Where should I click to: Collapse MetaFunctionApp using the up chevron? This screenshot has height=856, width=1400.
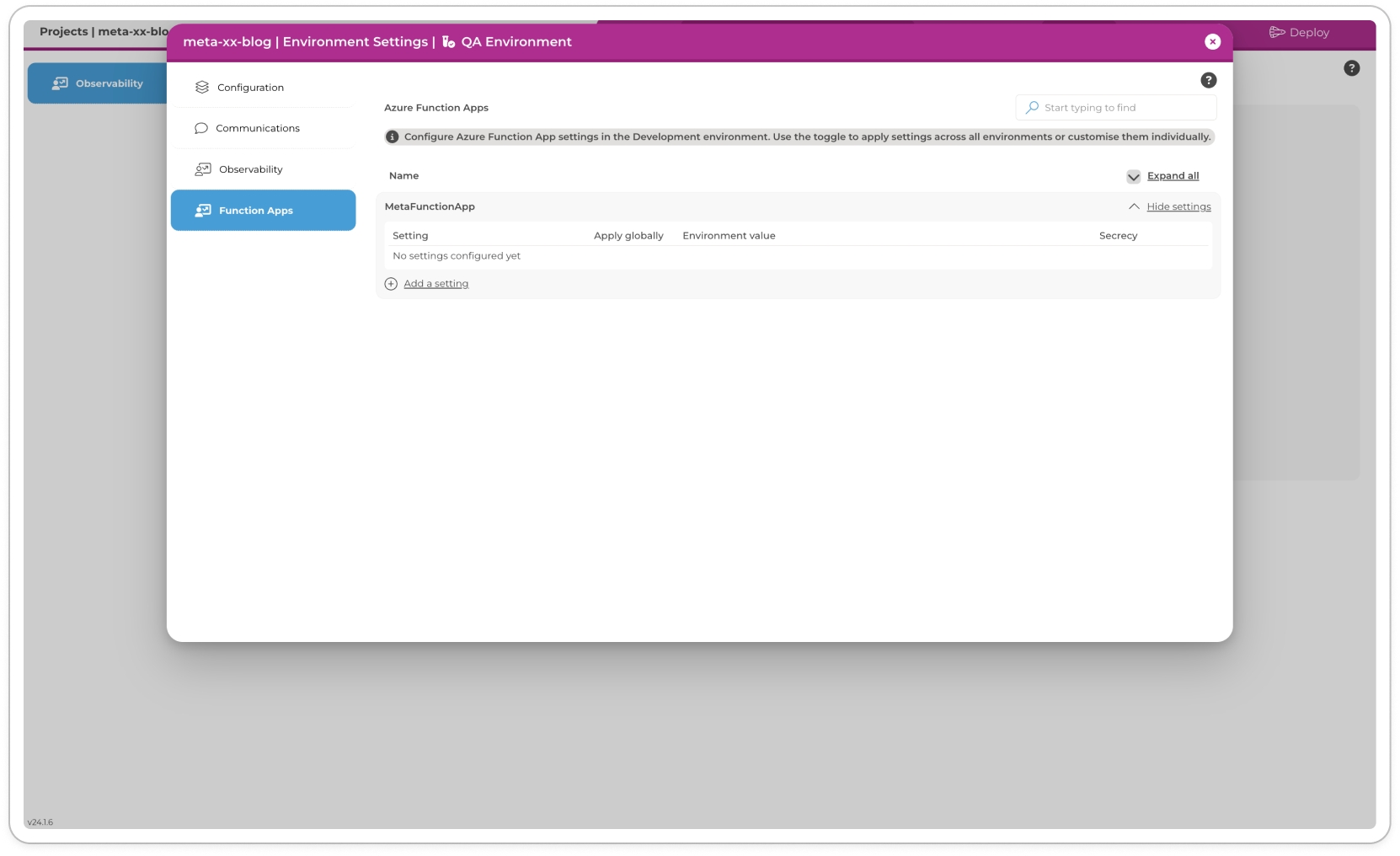(x=1134, y=207)
